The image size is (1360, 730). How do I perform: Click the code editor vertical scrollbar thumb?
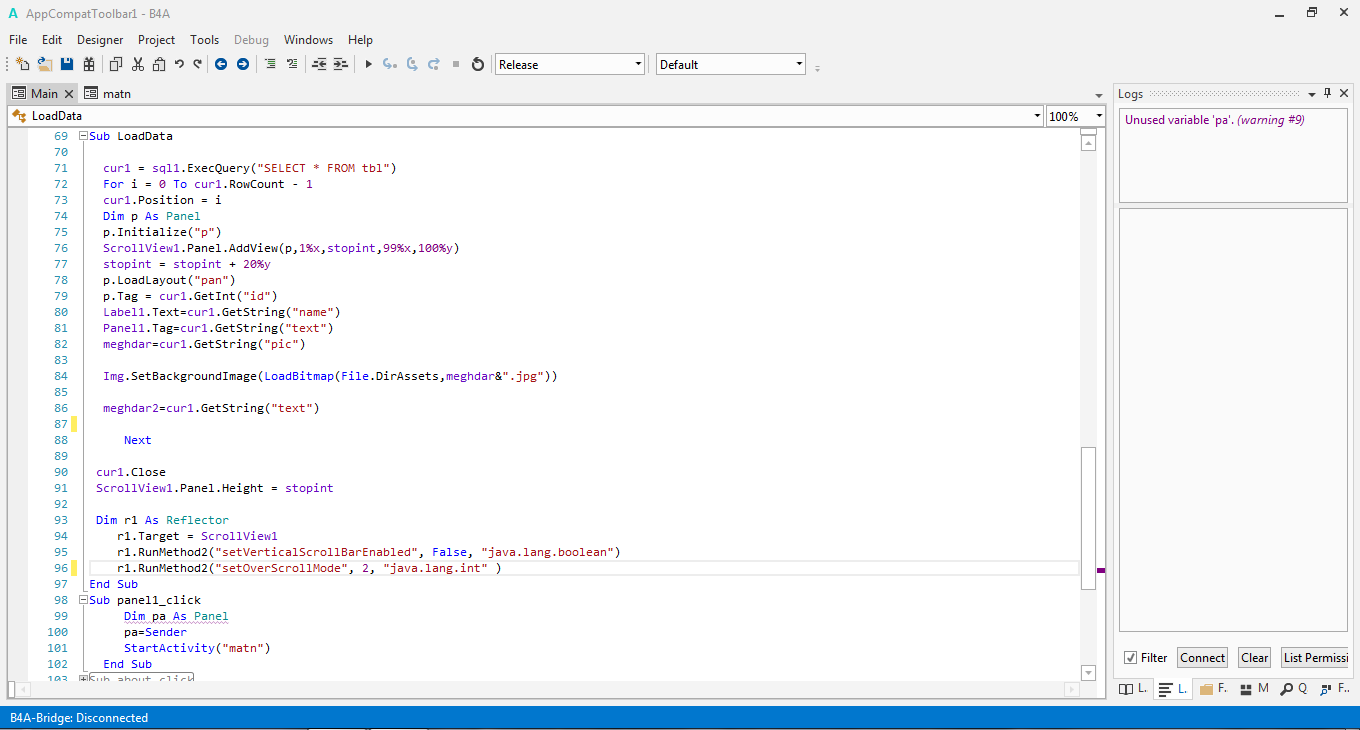1088,518
